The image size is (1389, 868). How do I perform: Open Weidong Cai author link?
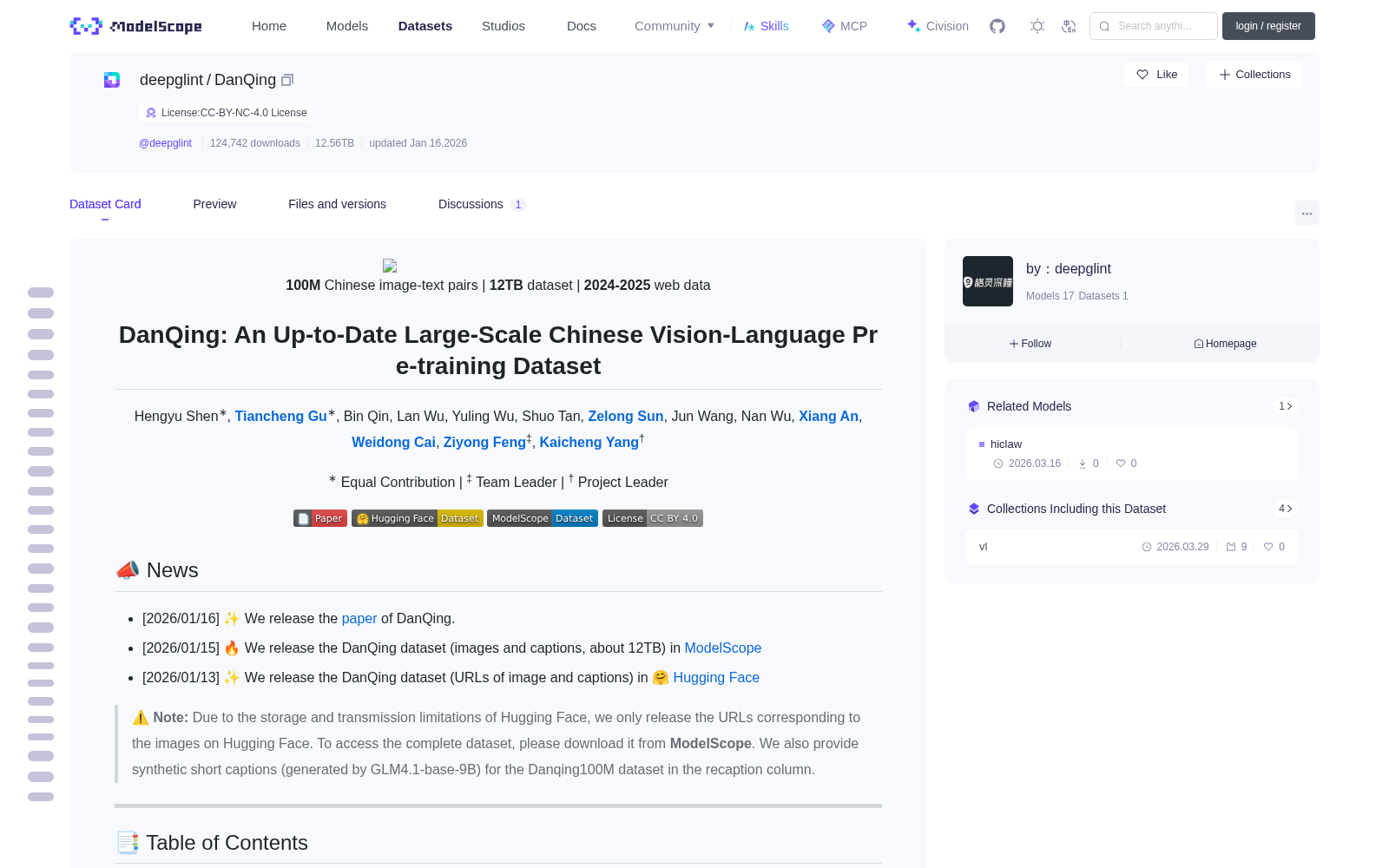(393, 443)
